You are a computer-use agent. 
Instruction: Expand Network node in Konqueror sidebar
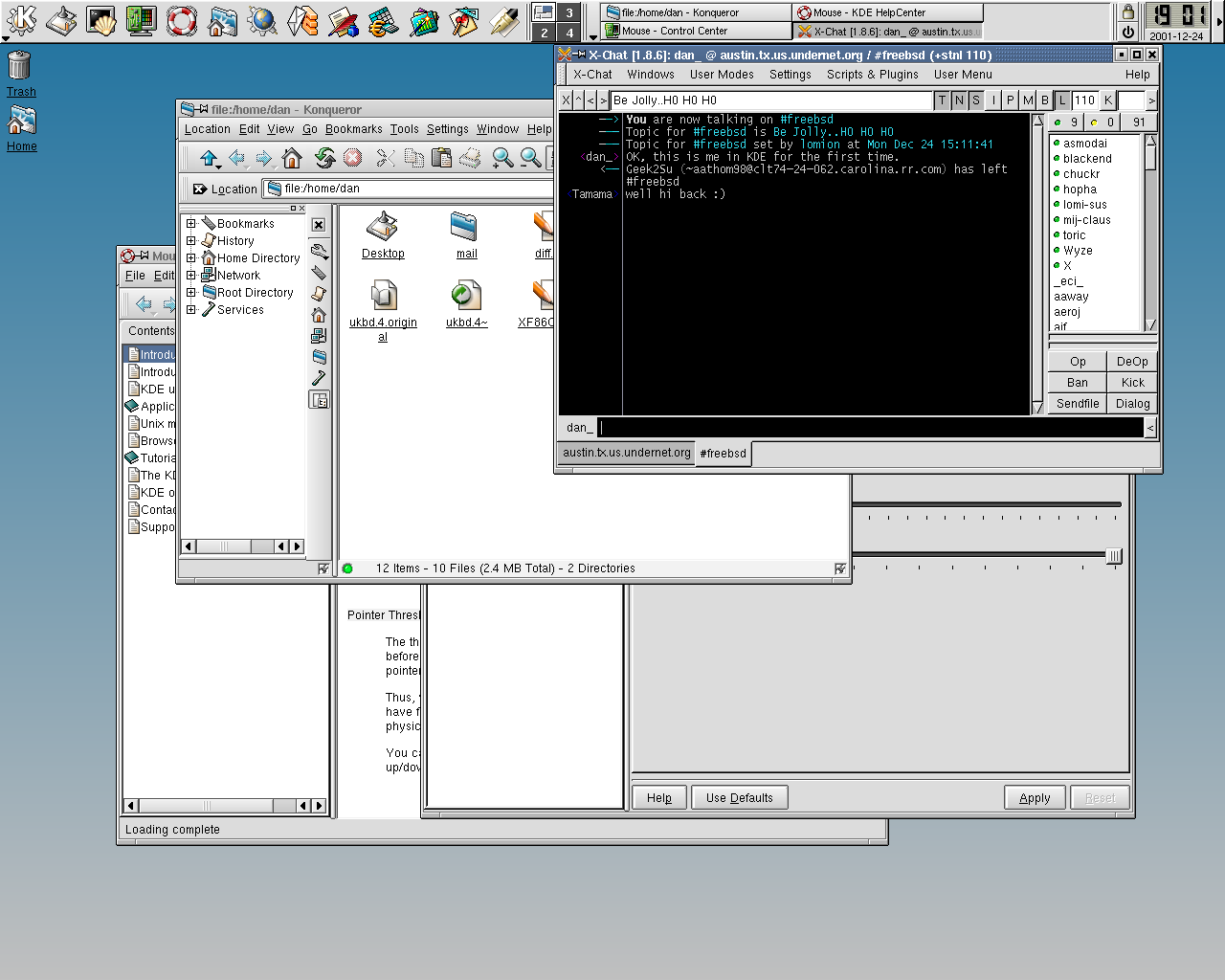[190, 276]
